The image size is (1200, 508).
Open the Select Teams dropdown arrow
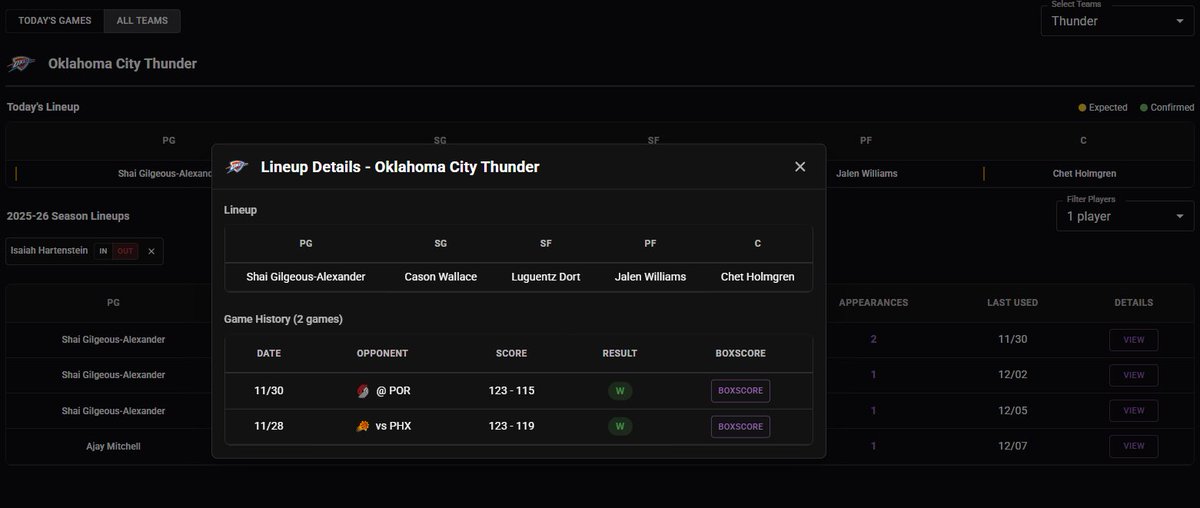click(1179, 21)
